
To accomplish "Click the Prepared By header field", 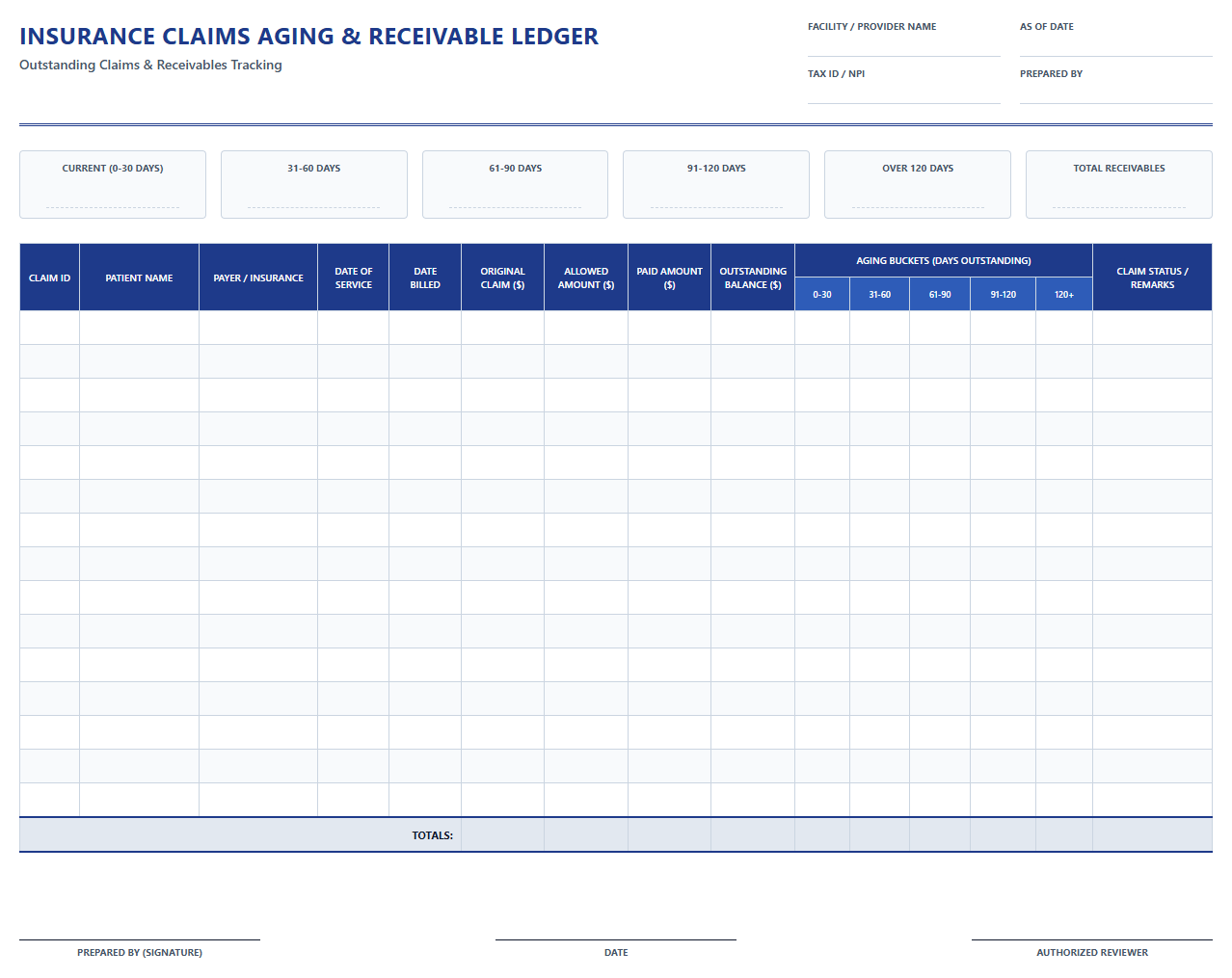I will 1116,93.
